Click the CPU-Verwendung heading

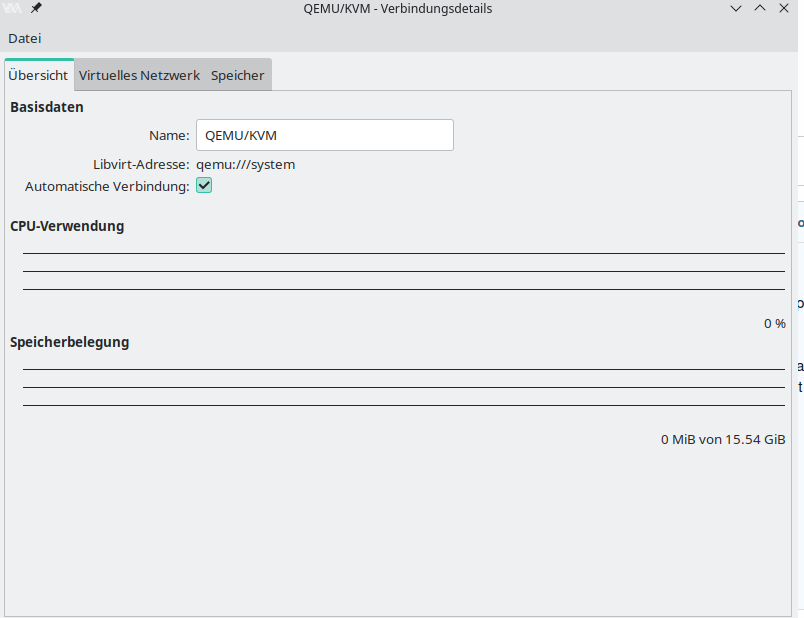click(x=67, y=226)
